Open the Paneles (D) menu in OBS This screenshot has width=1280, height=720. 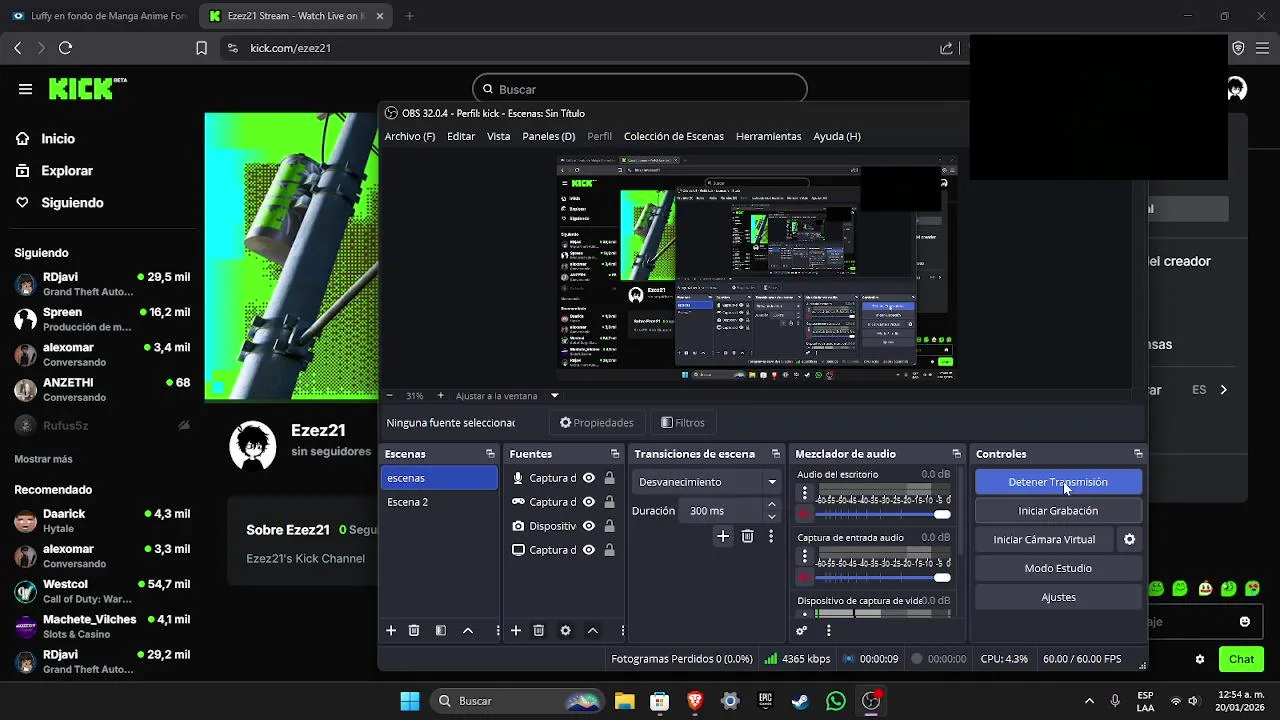pos(549,136)
